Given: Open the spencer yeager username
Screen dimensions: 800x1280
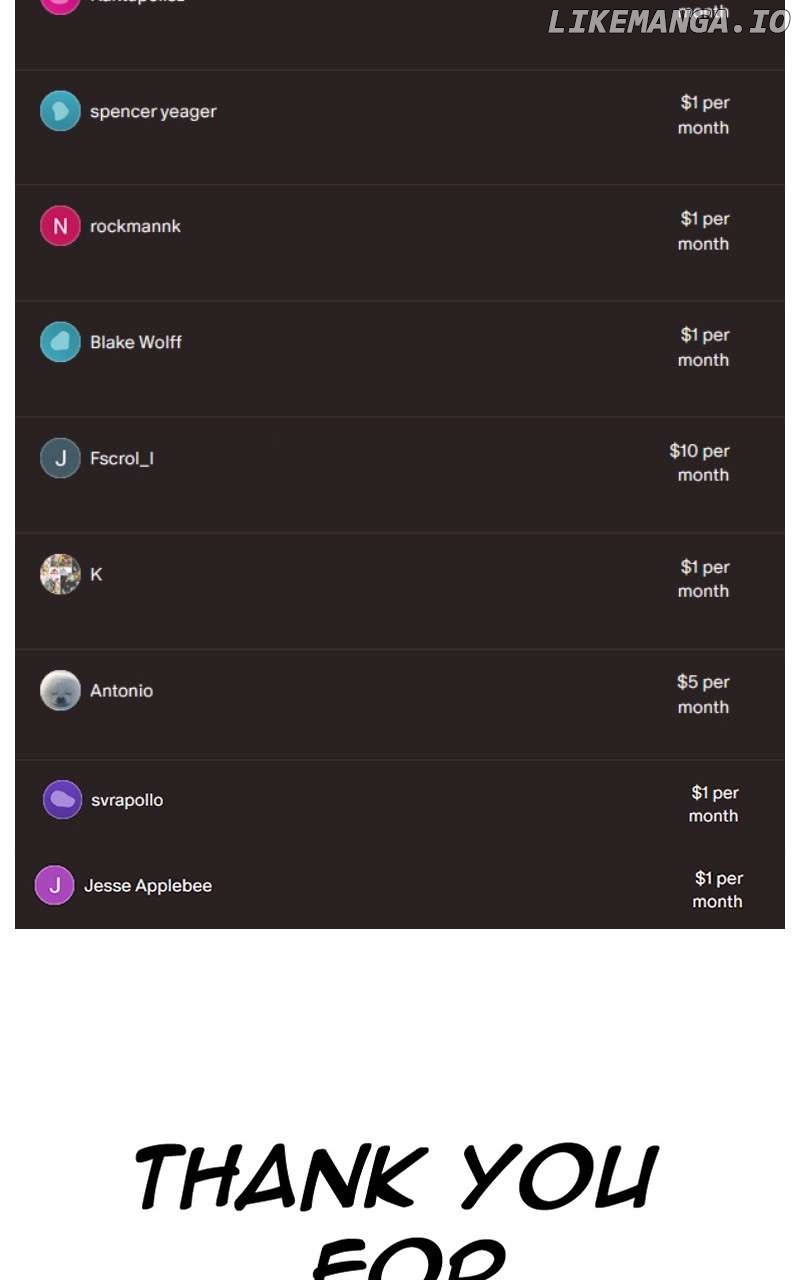Looking at the screenshot, I should point(153,111).
